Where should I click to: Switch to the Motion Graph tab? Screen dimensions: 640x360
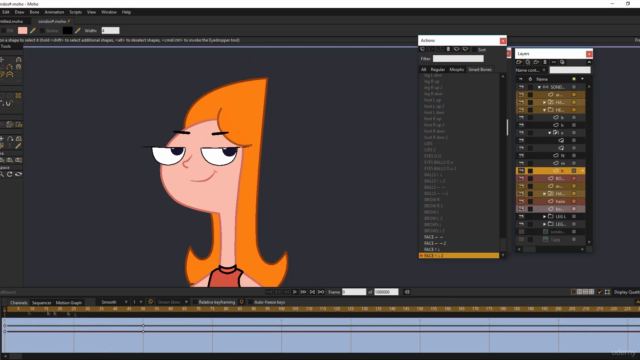click(x=69, y=302)
